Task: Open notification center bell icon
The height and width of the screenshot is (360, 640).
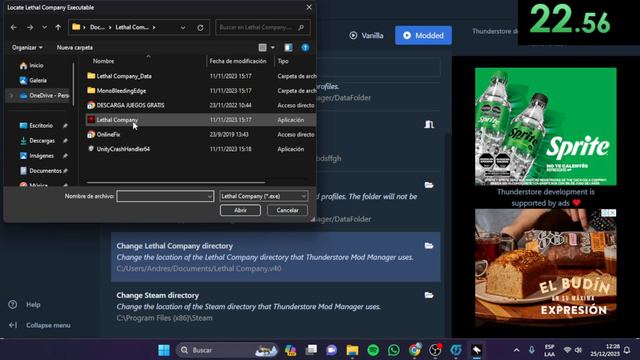Action: coord(627,350)
